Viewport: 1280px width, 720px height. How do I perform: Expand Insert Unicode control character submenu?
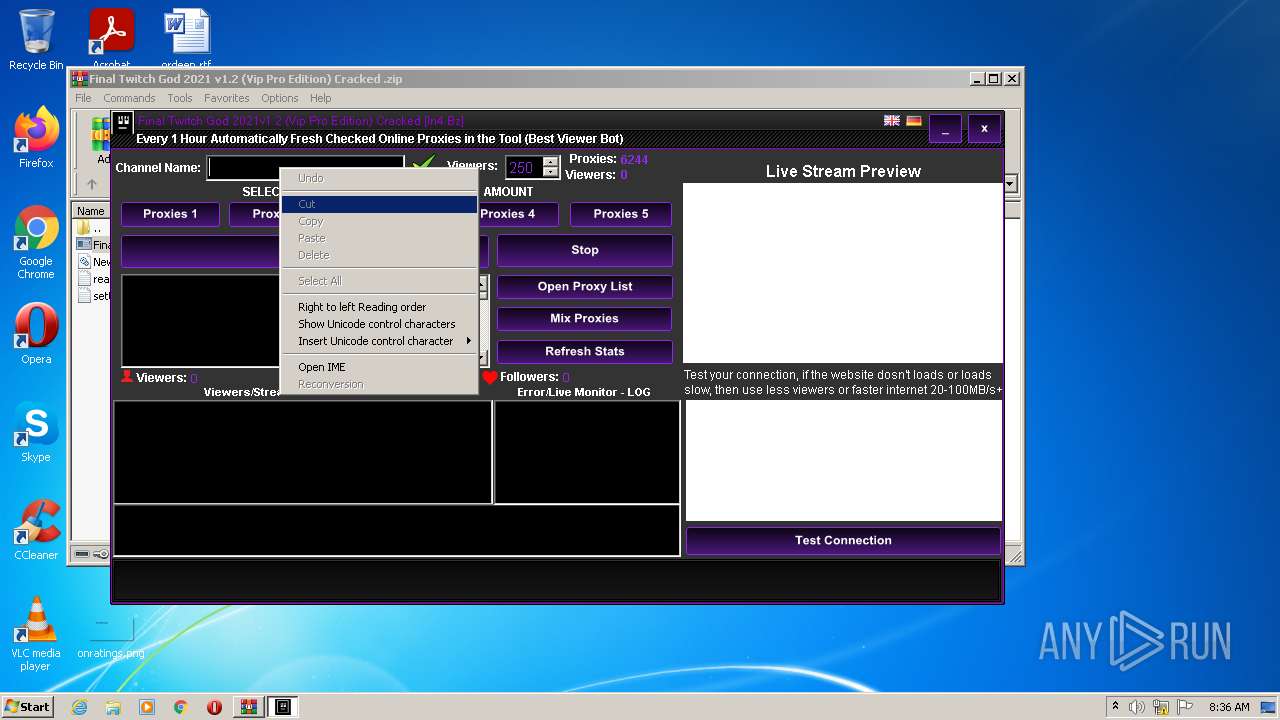coord(380,341)
